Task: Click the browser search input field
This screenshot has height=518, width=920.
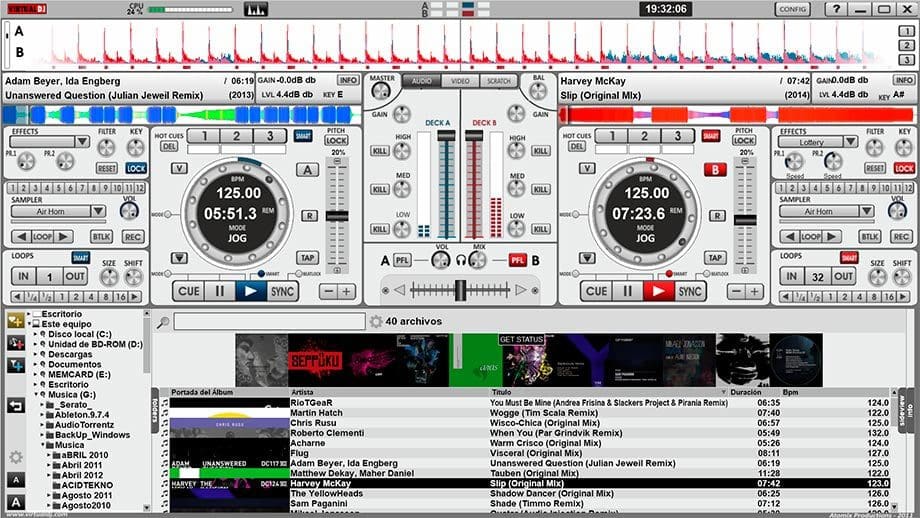Action: point(269,321)
